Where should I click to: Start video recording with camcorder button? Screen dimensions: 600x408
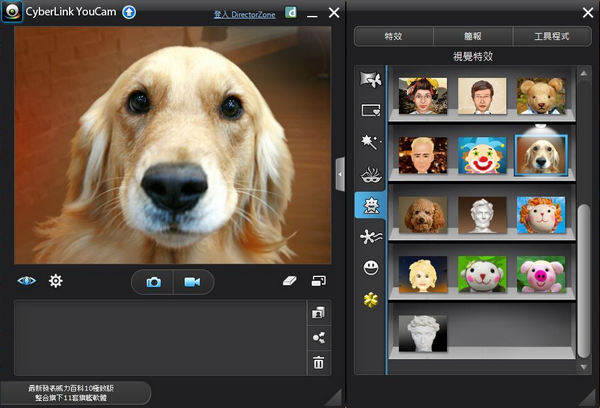(192, 282)
